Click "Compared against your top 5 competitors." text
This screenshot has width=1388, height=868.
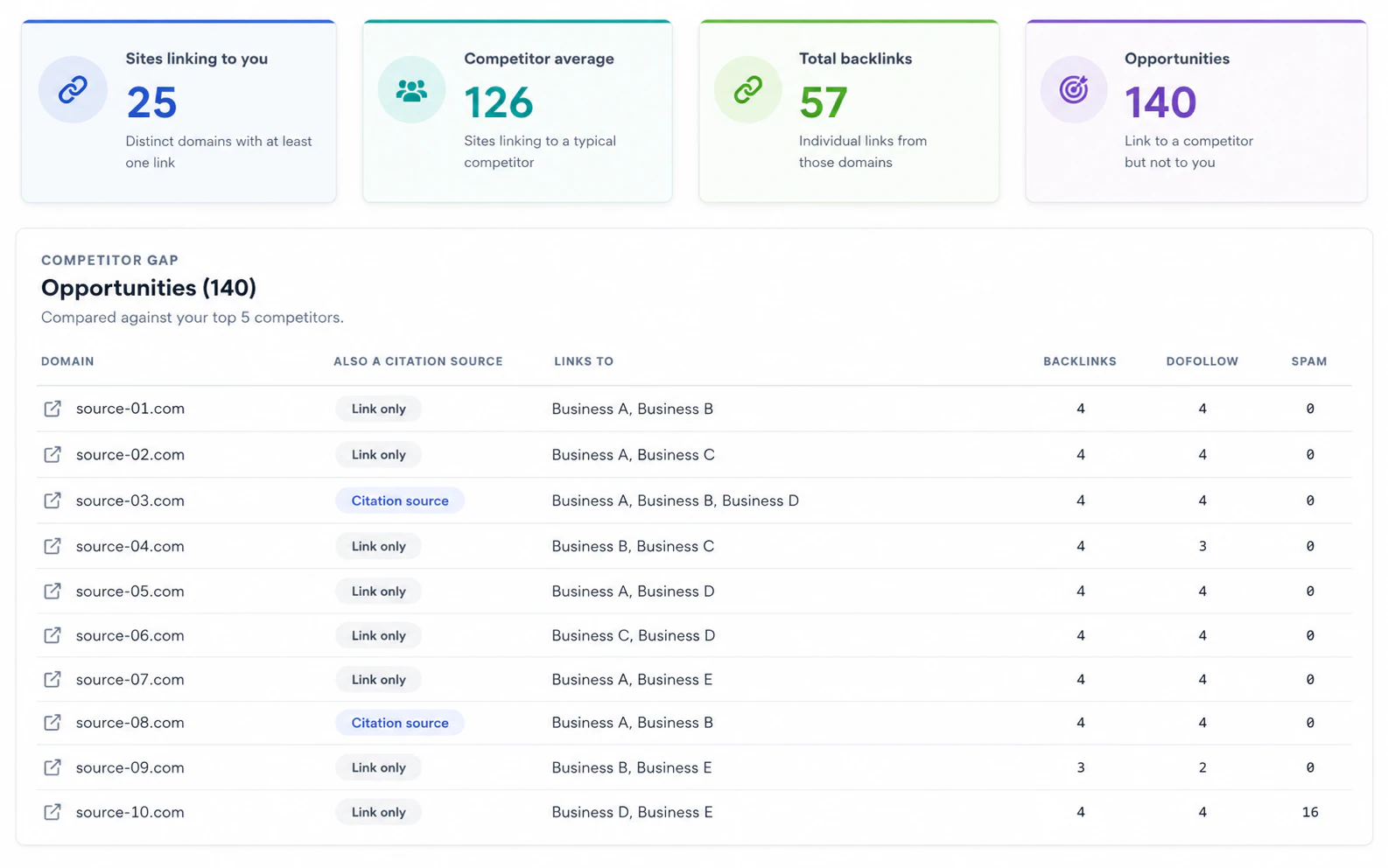click(x=193, y=318)
